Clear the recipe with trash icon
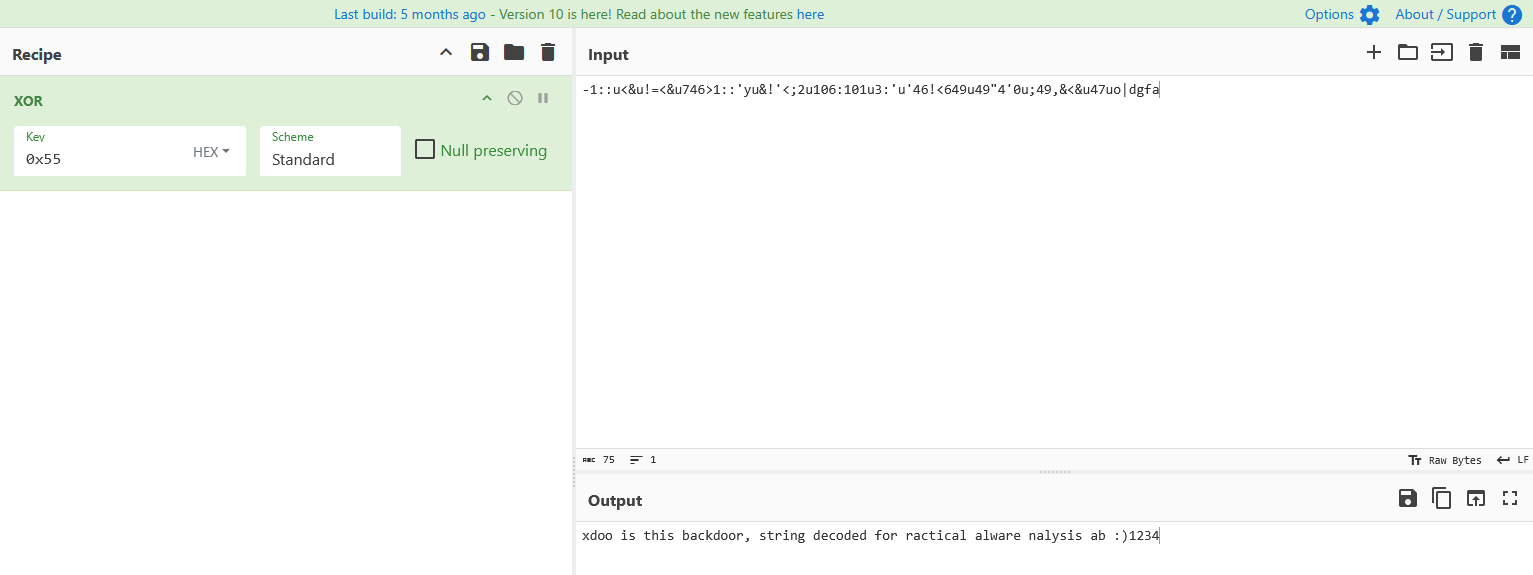 click(x=548, y=53)
